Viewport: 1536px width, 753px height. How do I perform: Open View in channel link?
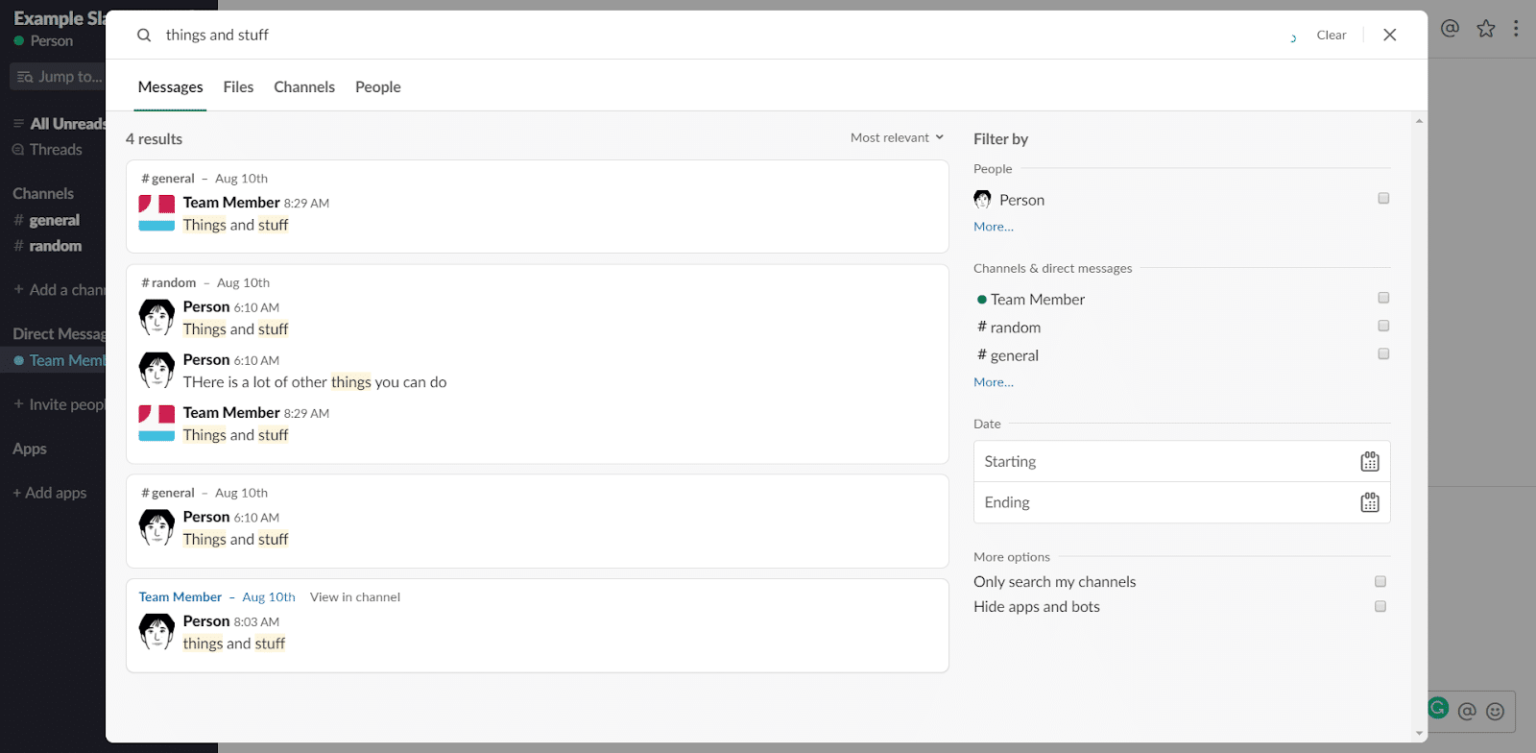pos(355,597)
